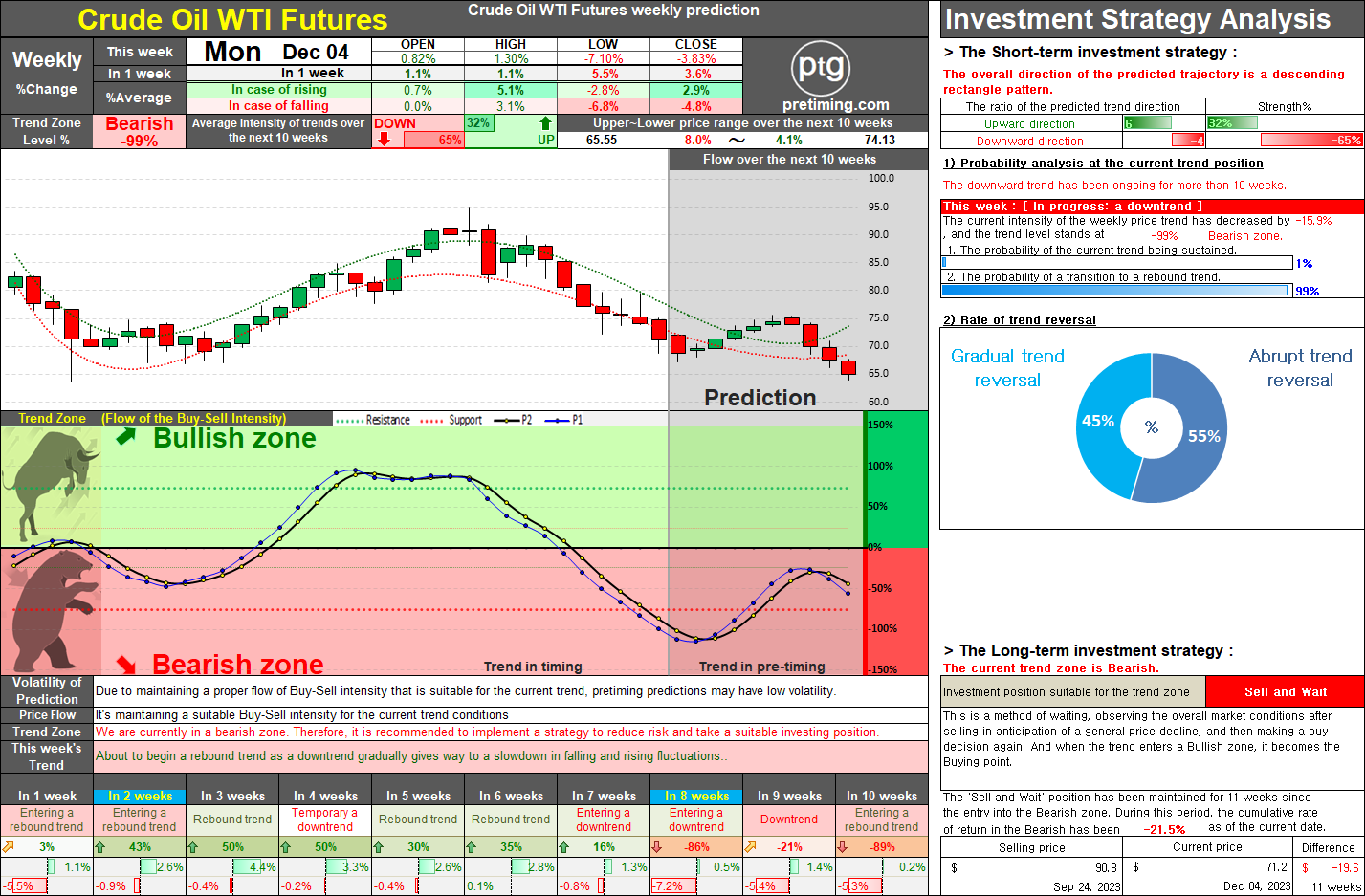1365x896 pixels.
Task: Click the red Sell and Wait button
Action: [1285, 691]
